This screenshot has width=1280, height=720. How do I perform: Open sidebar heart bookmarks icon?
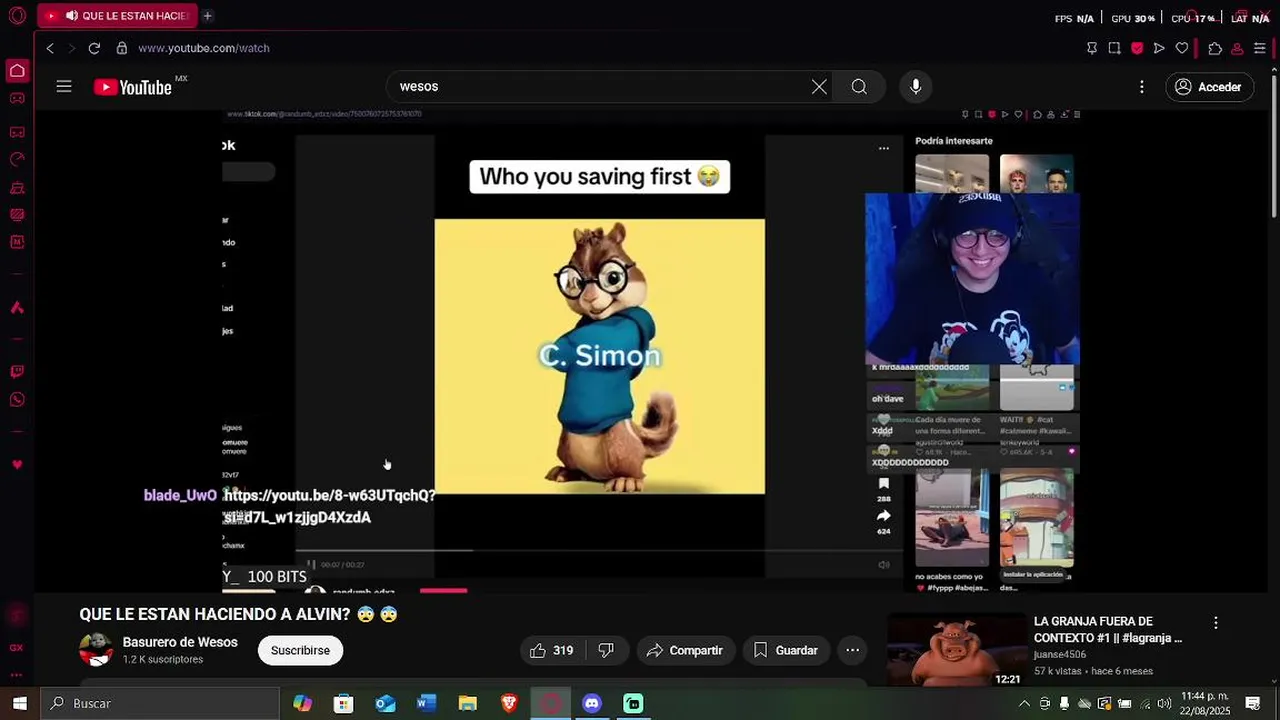point(17,465)
